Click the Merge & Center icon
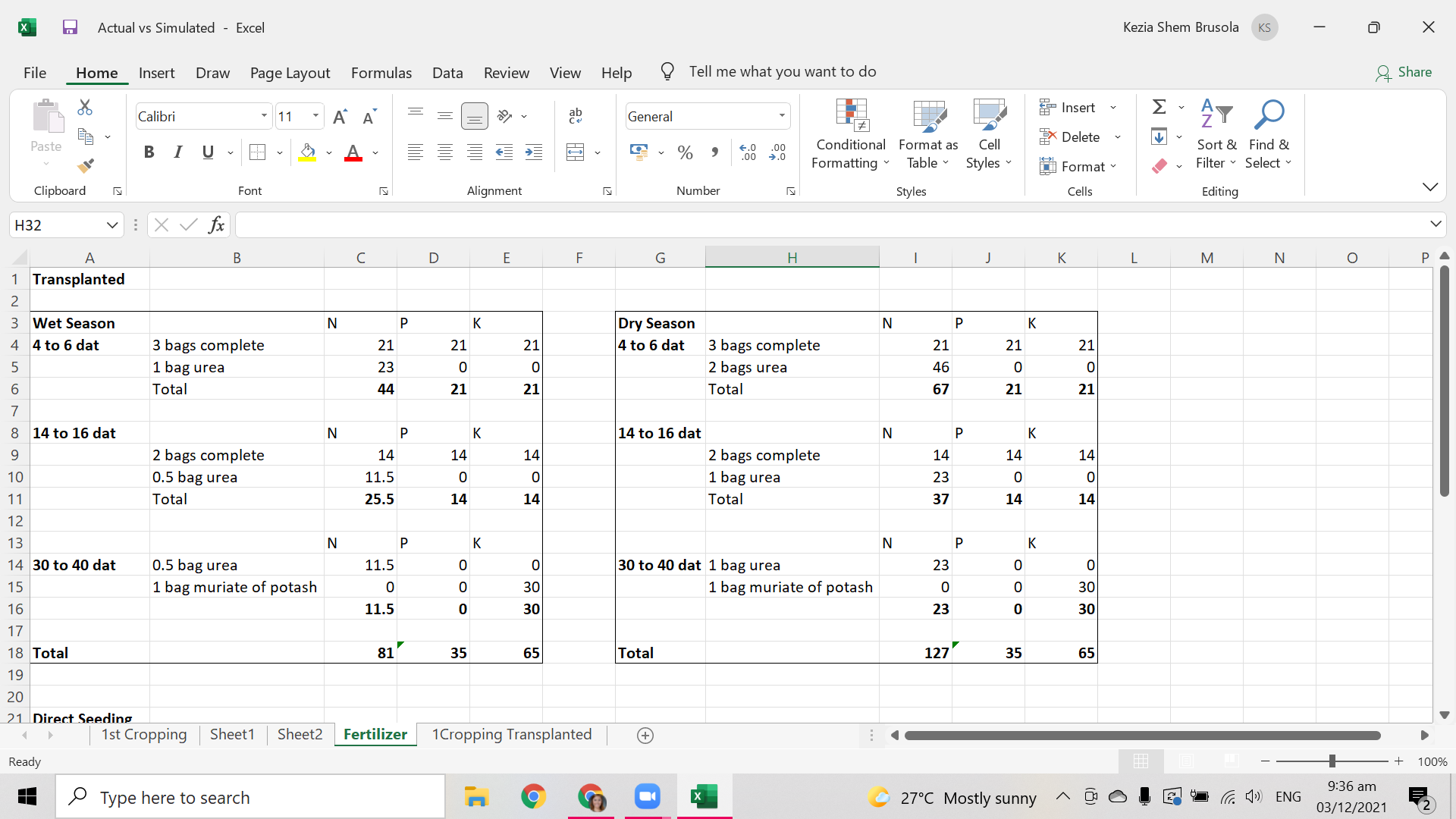Image resolution: width=1456 pixels, height=819 pixels. 576,152
